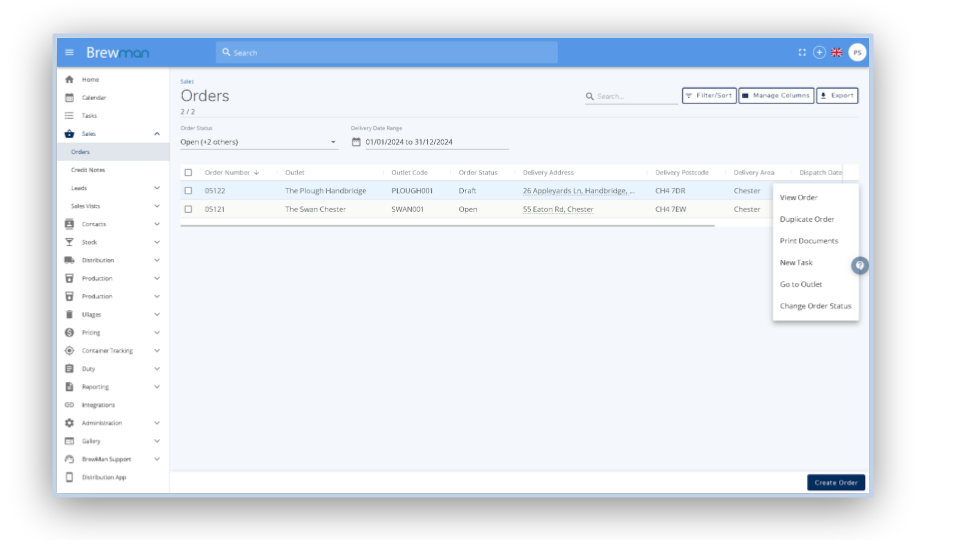
Task: Click the Brewman logo
Action: pos(118,53)
